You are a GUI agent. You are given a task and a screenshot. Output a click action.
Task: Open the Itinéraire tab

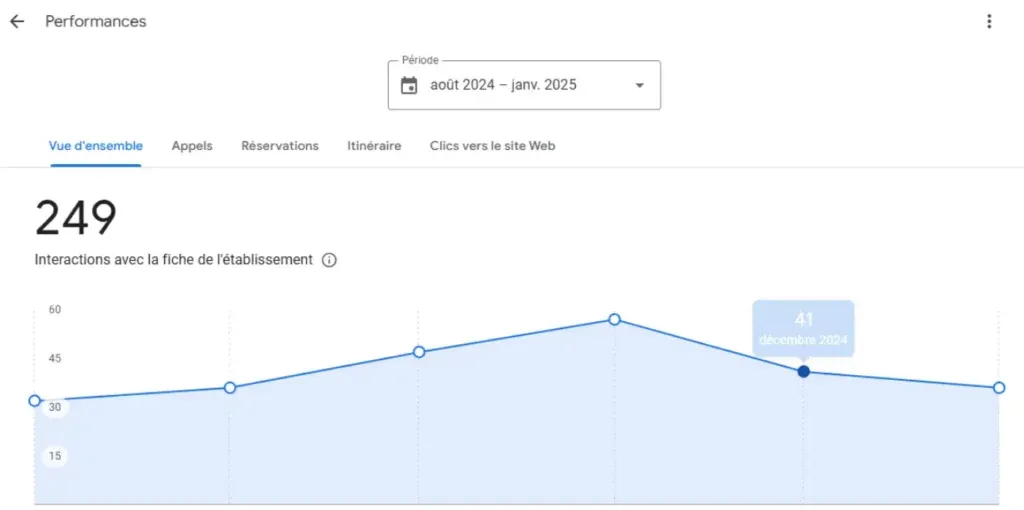click(374, 146)
